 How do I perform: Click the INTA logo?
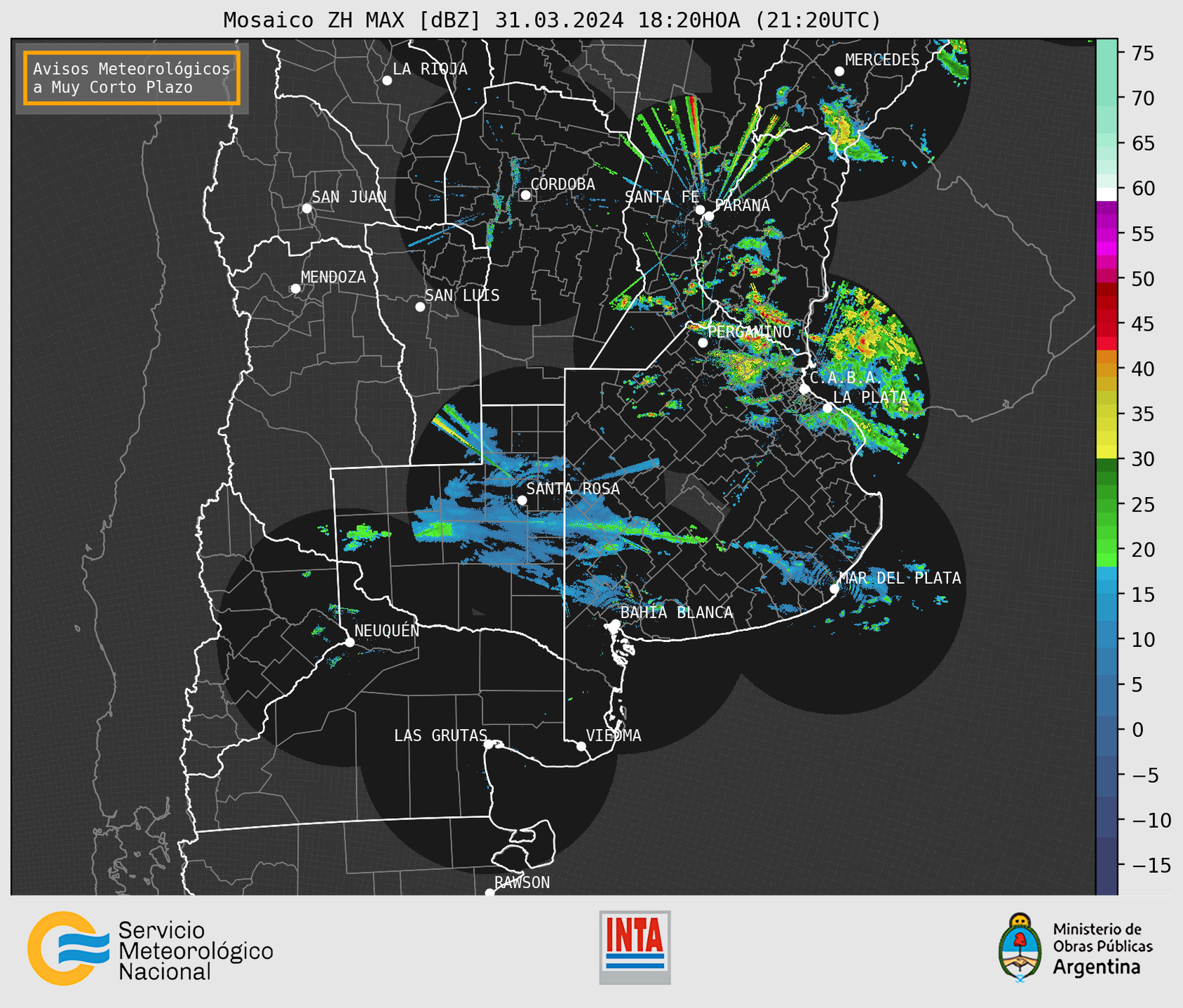tap(635, 947)
